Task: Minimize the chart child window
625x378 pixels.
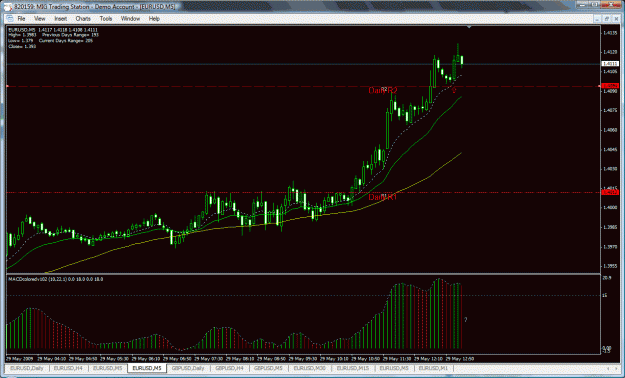Action: [597, 19]
